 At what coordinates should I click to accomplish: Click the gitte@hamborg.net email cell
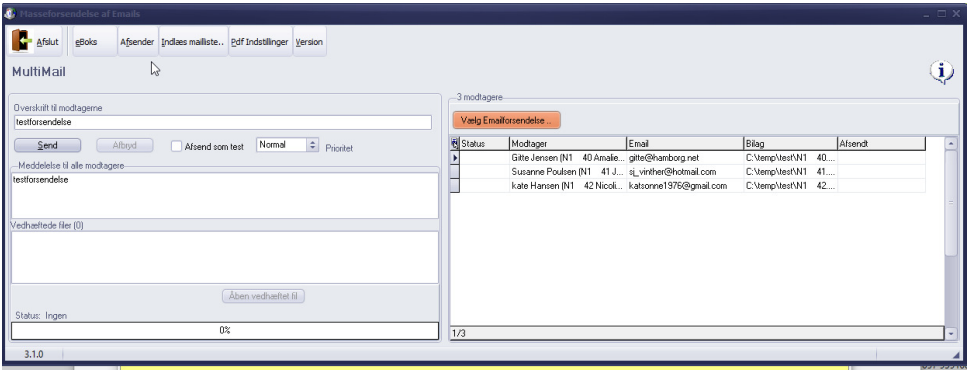685,158
